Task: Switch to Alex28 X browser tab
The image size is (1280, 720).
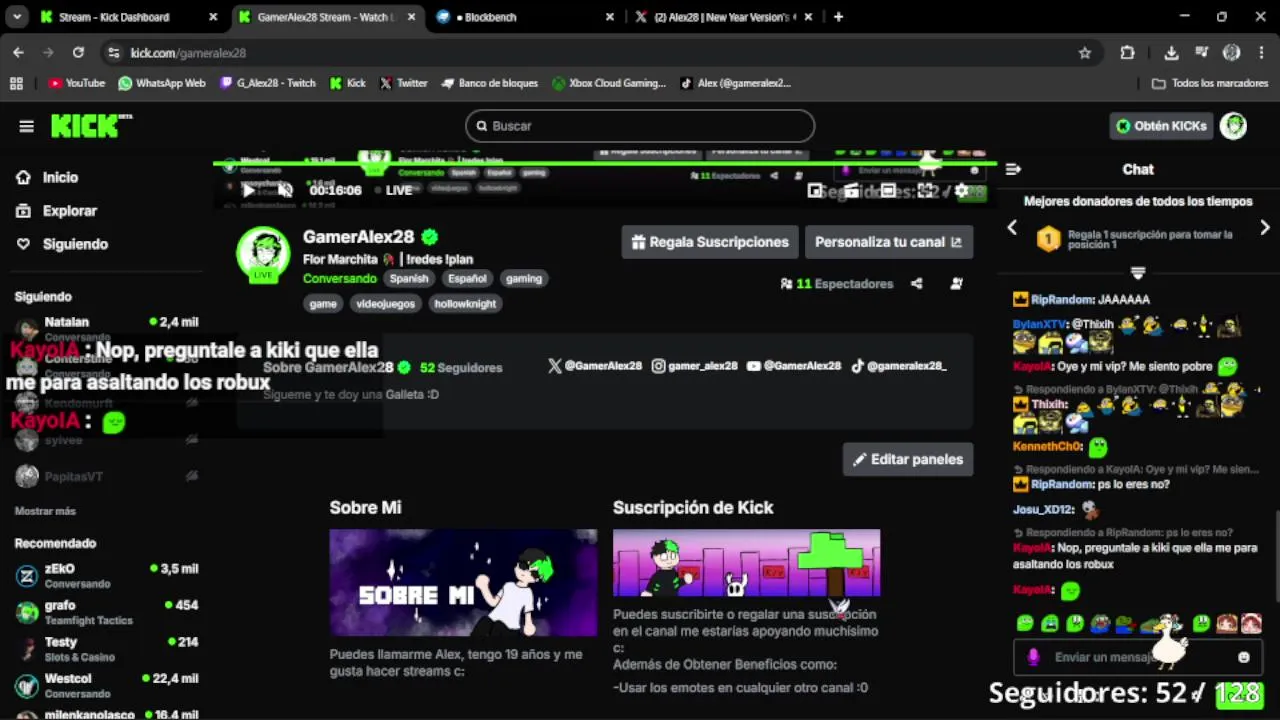Action: [726, 17]
